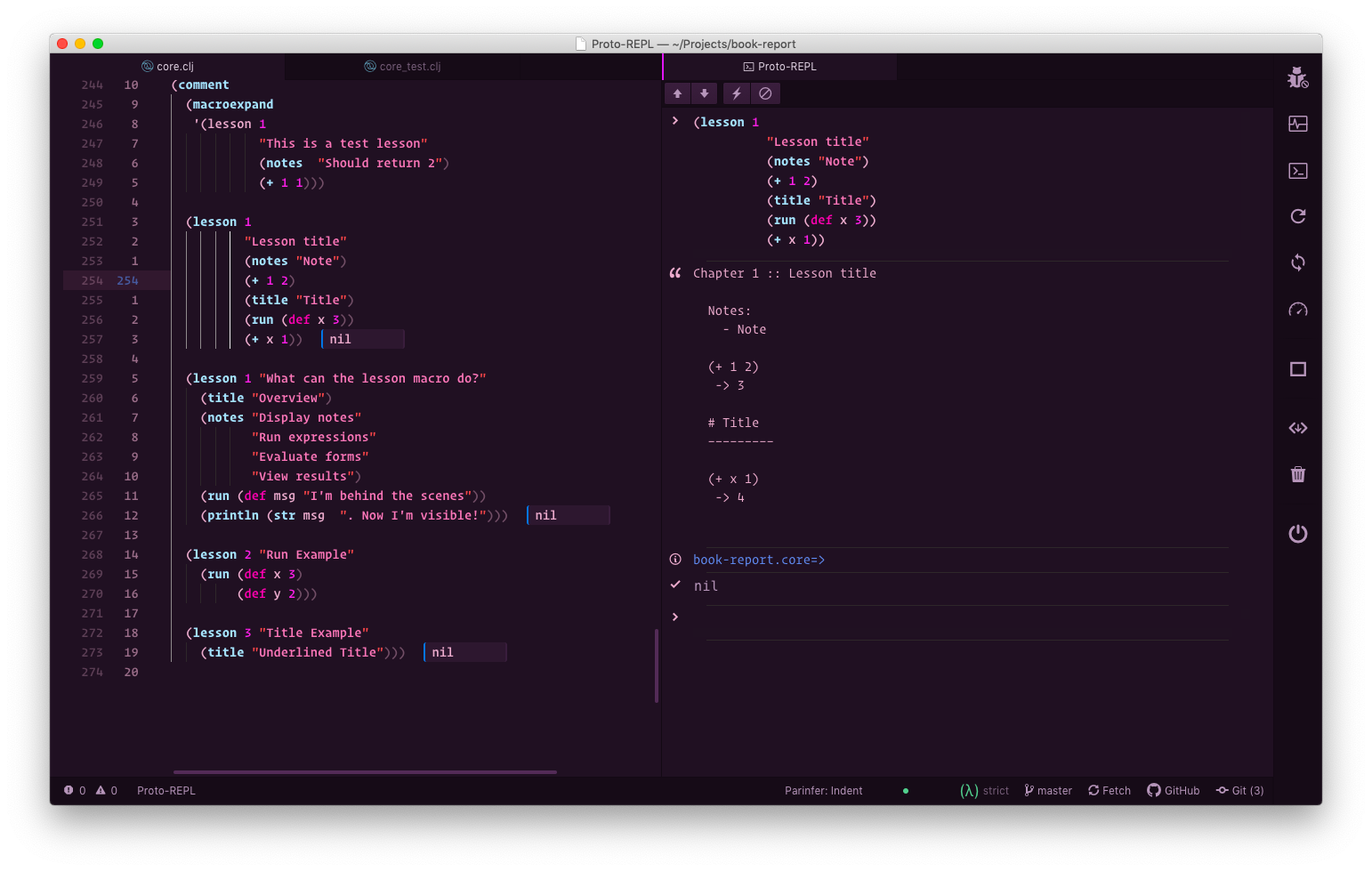Image resolution: width=1372 pixels, height=871 pixels.
Task: Click the green status dot in status bar
Action: pyautogui.click(x=906, y=790)
